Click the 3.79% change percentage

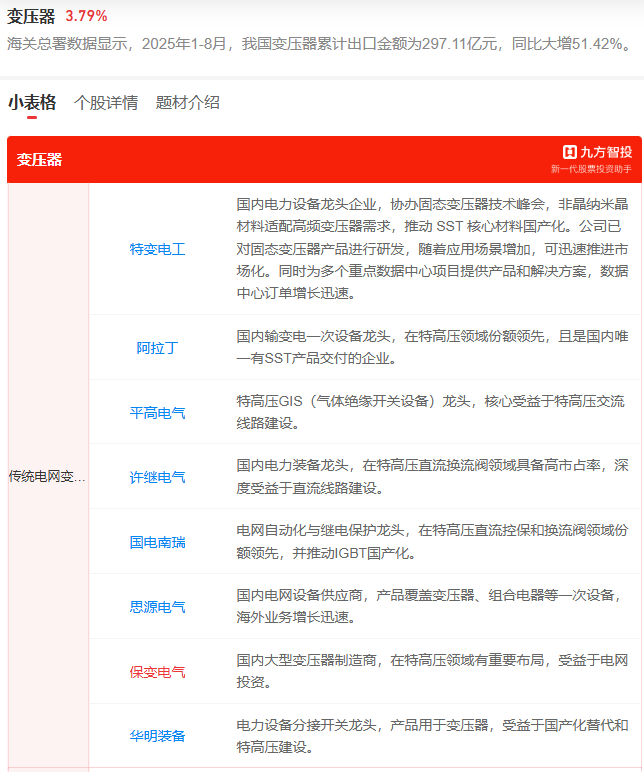(86, 16)
